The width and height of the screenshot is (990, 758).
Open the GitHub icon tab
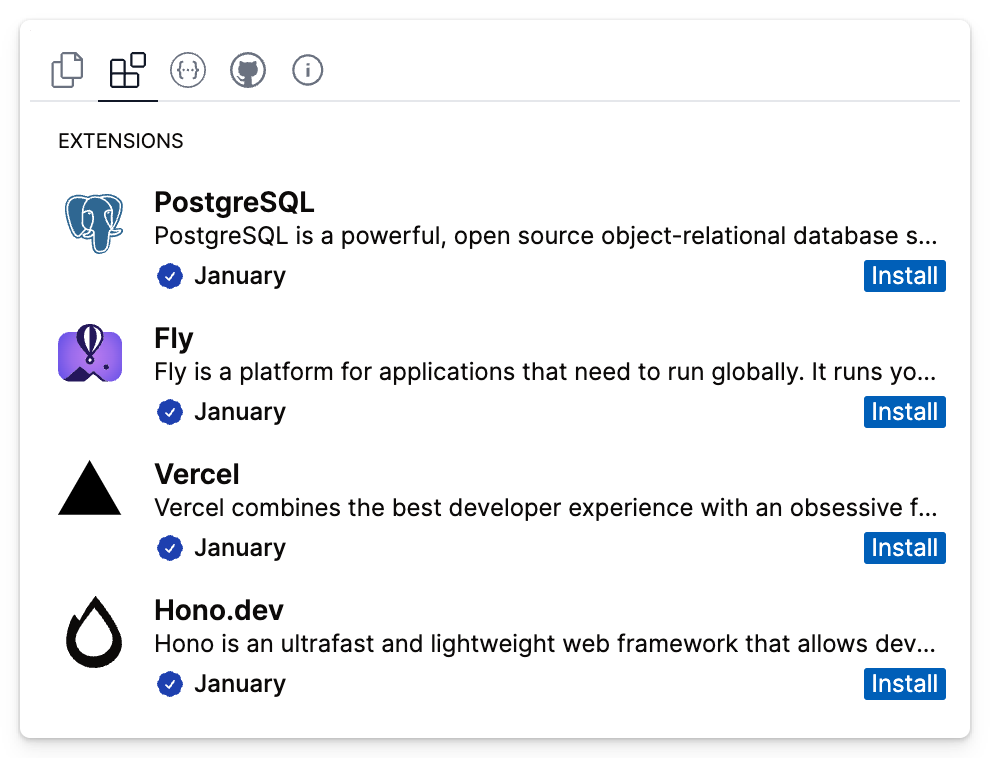click(x=248, y=71)
